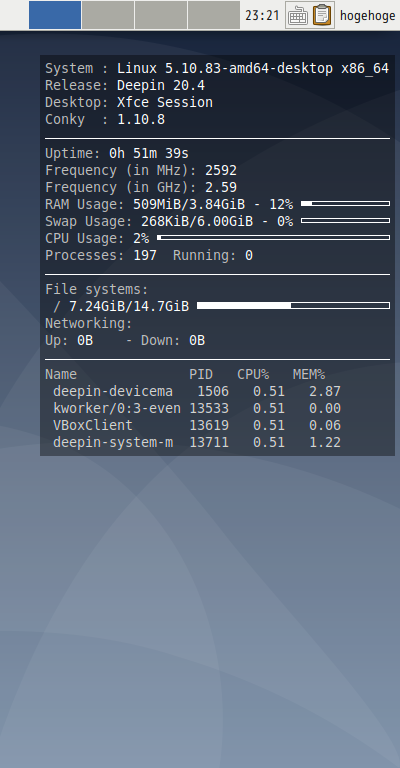Open the 23:21 panel clock
The width and height of the screenshot is (400, 768).
click(x=262, y=16)
